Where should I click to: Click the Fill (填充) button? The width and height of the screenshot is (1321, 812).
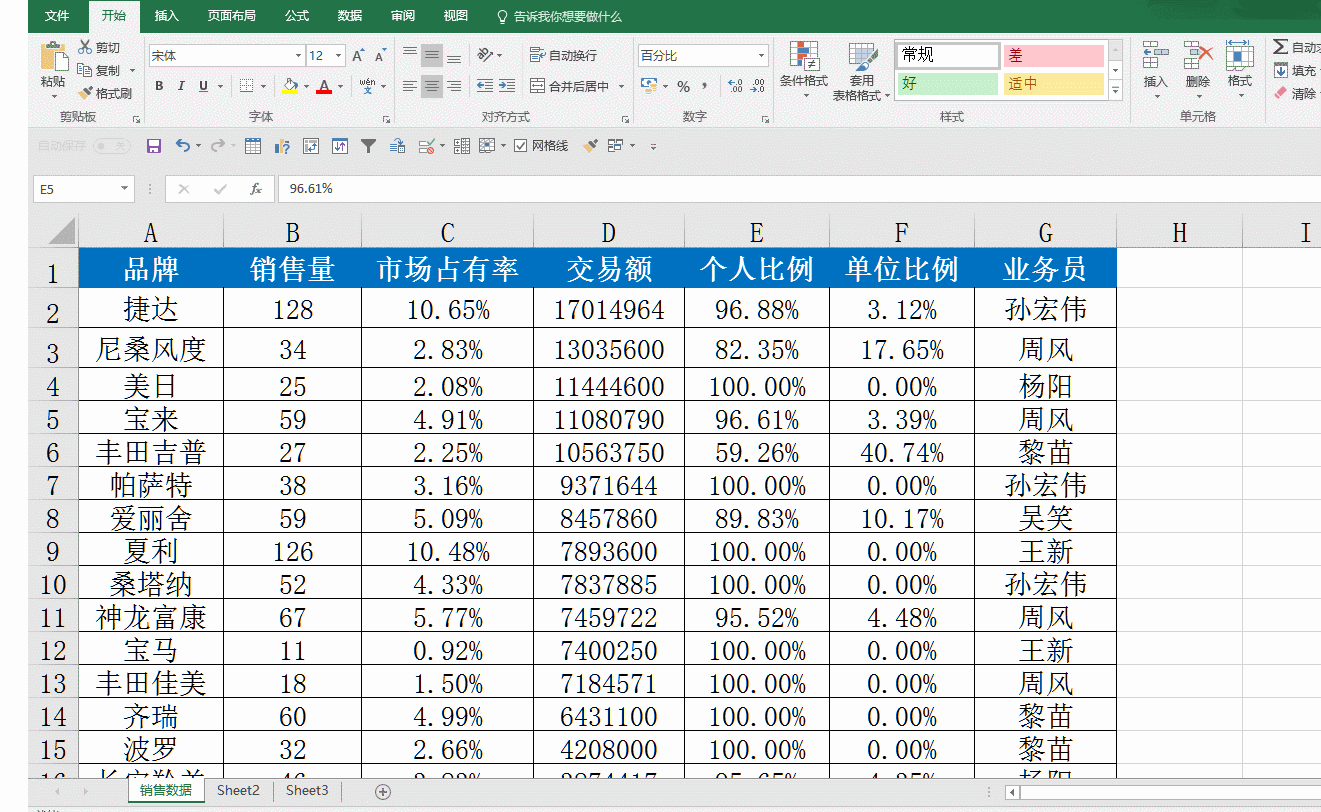point(1297,70)
